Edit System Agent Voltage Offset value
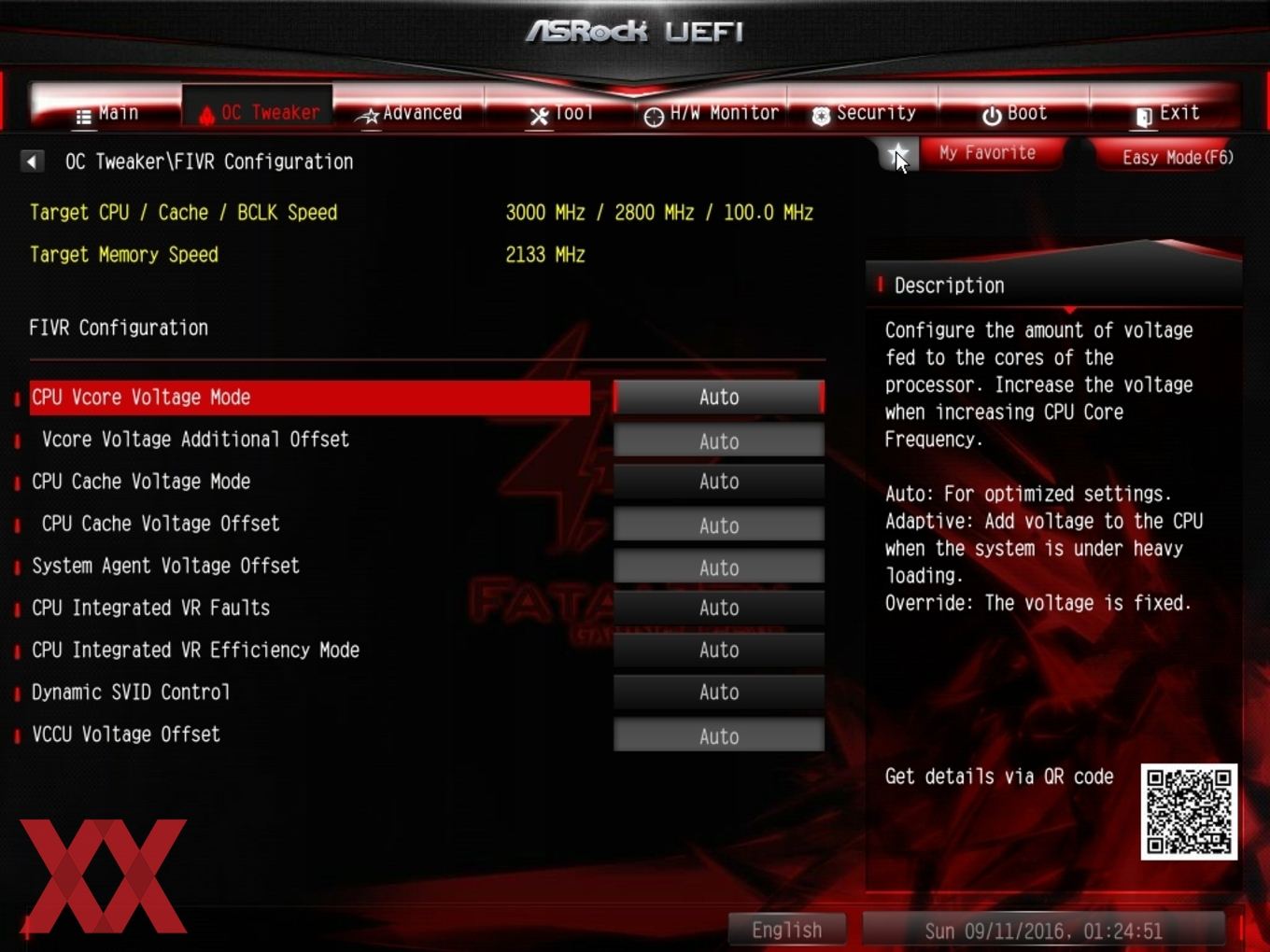Viewport: 1270px width, 952px height. 719,567
